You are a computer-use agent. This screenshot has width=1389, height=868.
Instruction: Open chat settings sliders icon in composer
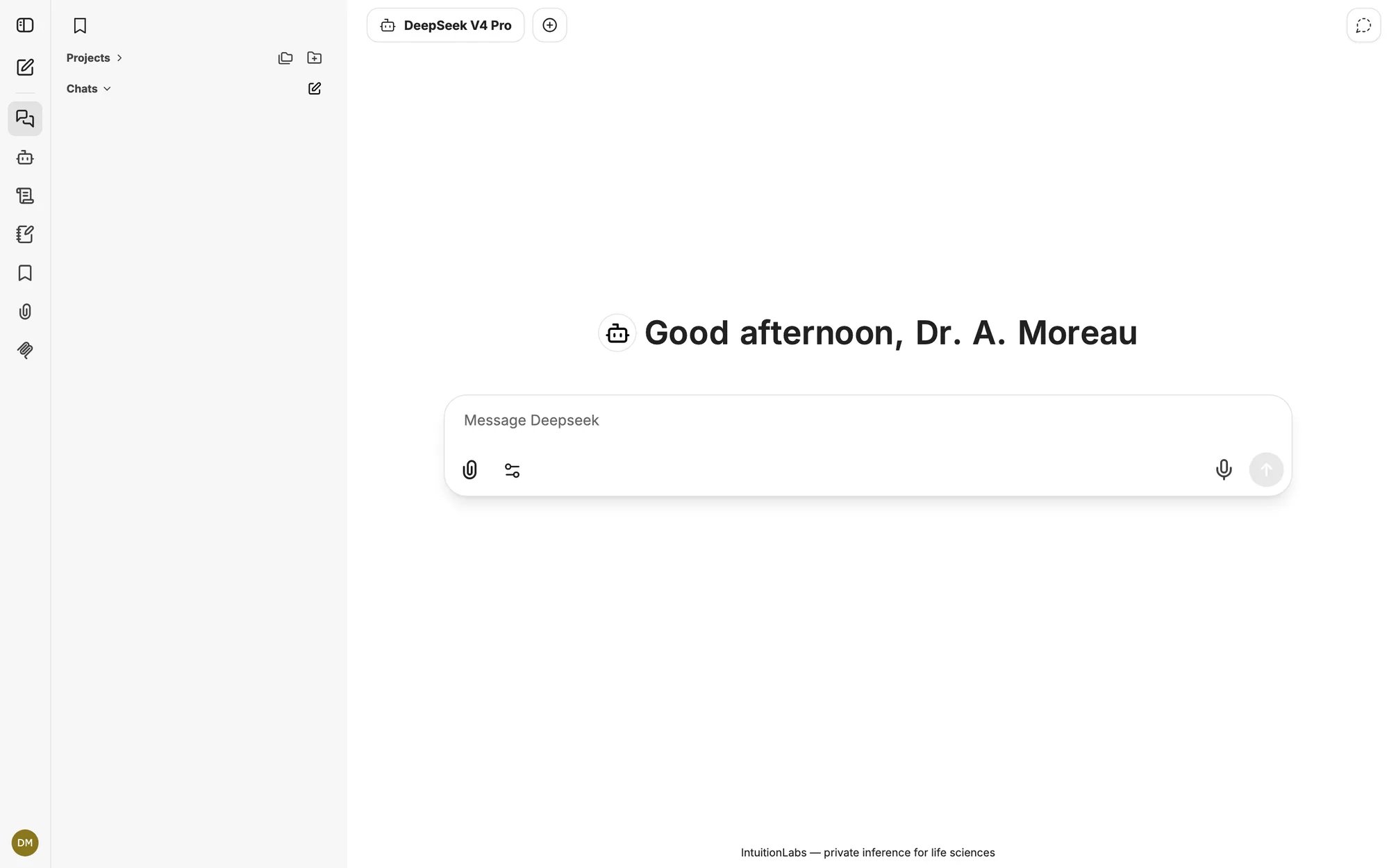coord(512,470)
